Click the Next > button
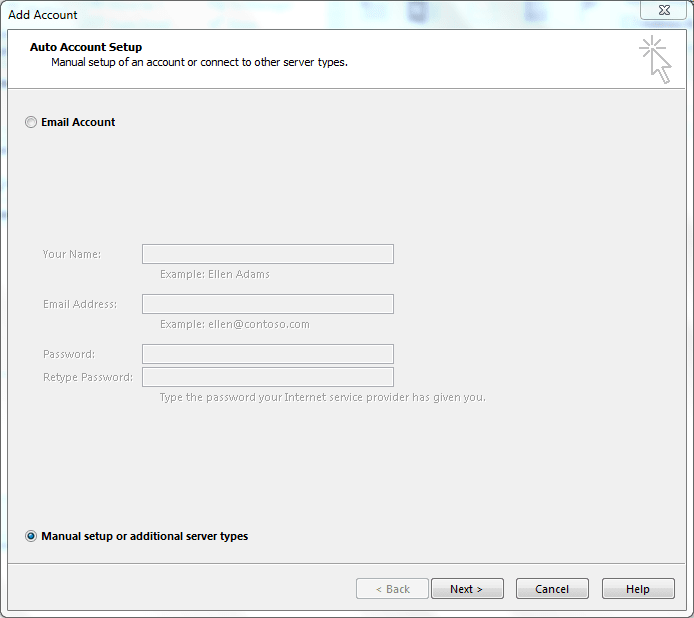 tap(467, 589)
